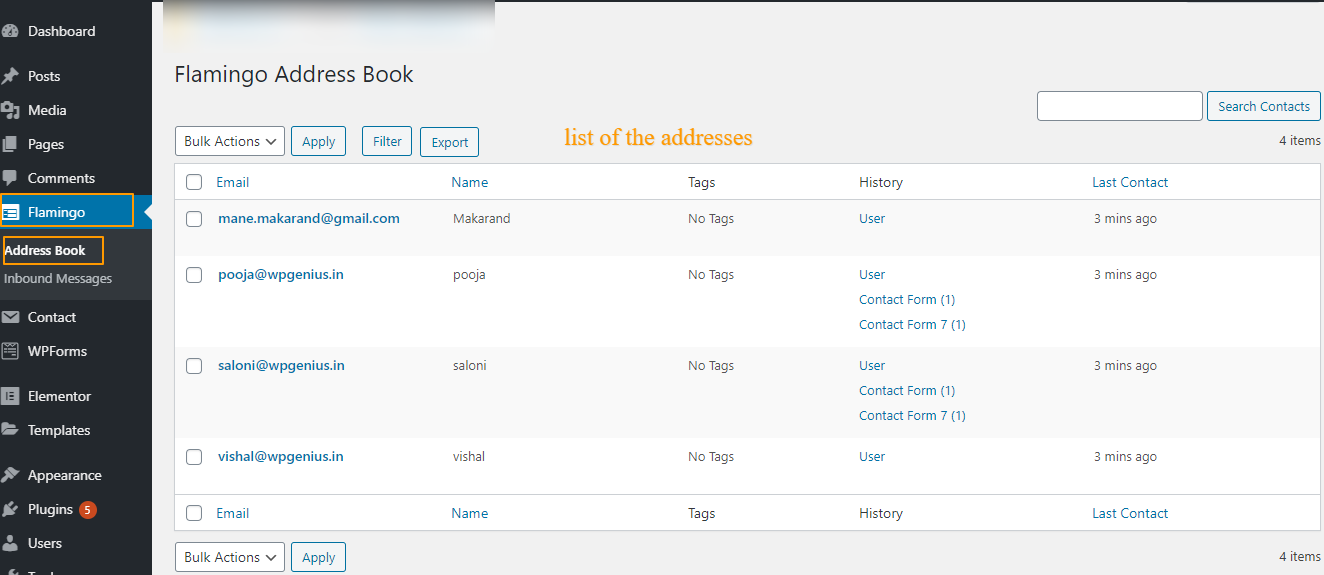
Task: Click the Comments speech bubble icon
Action: point(10,178)
